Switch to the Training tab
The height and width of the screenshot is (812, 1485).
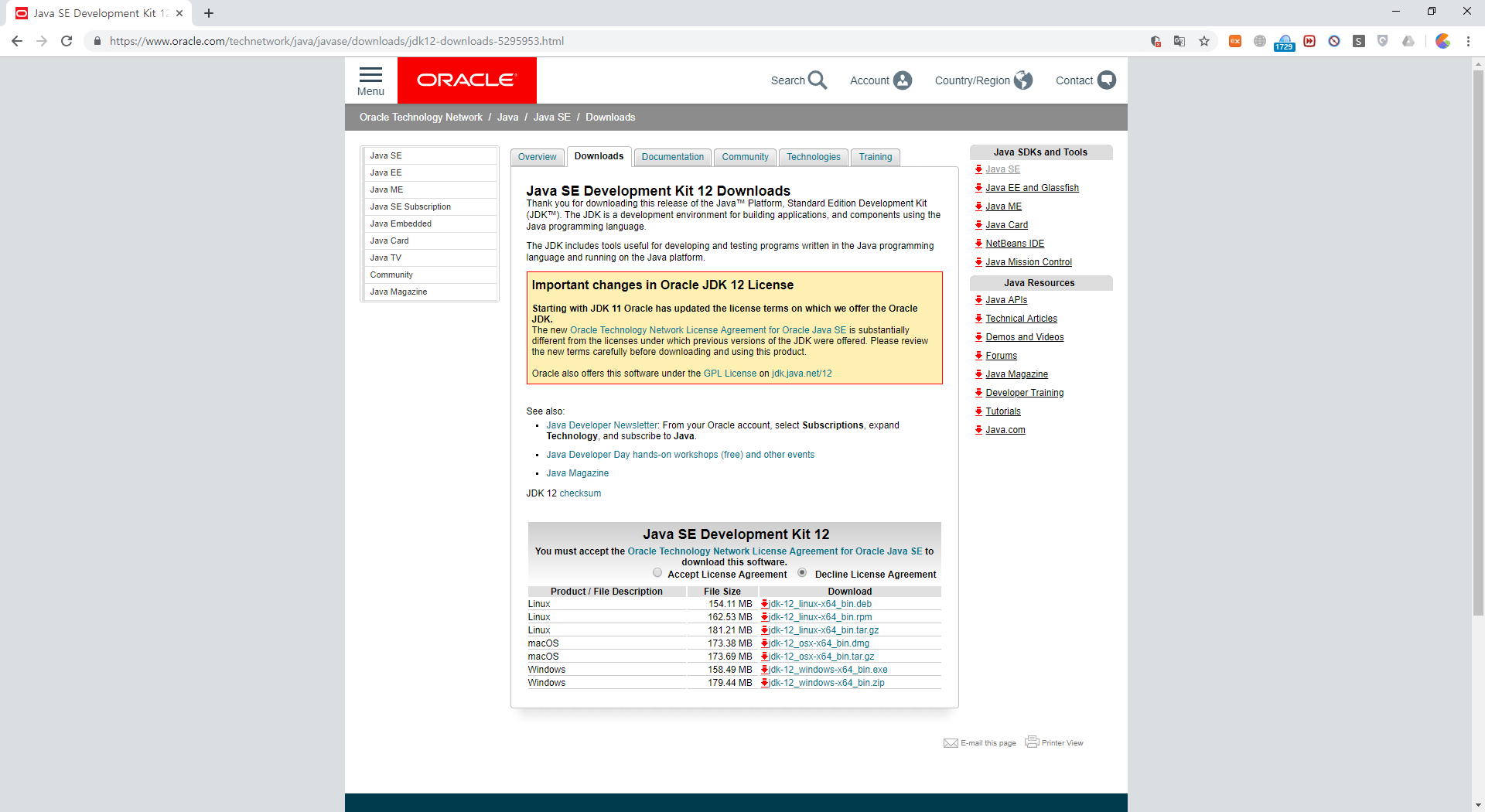(876, 157)
